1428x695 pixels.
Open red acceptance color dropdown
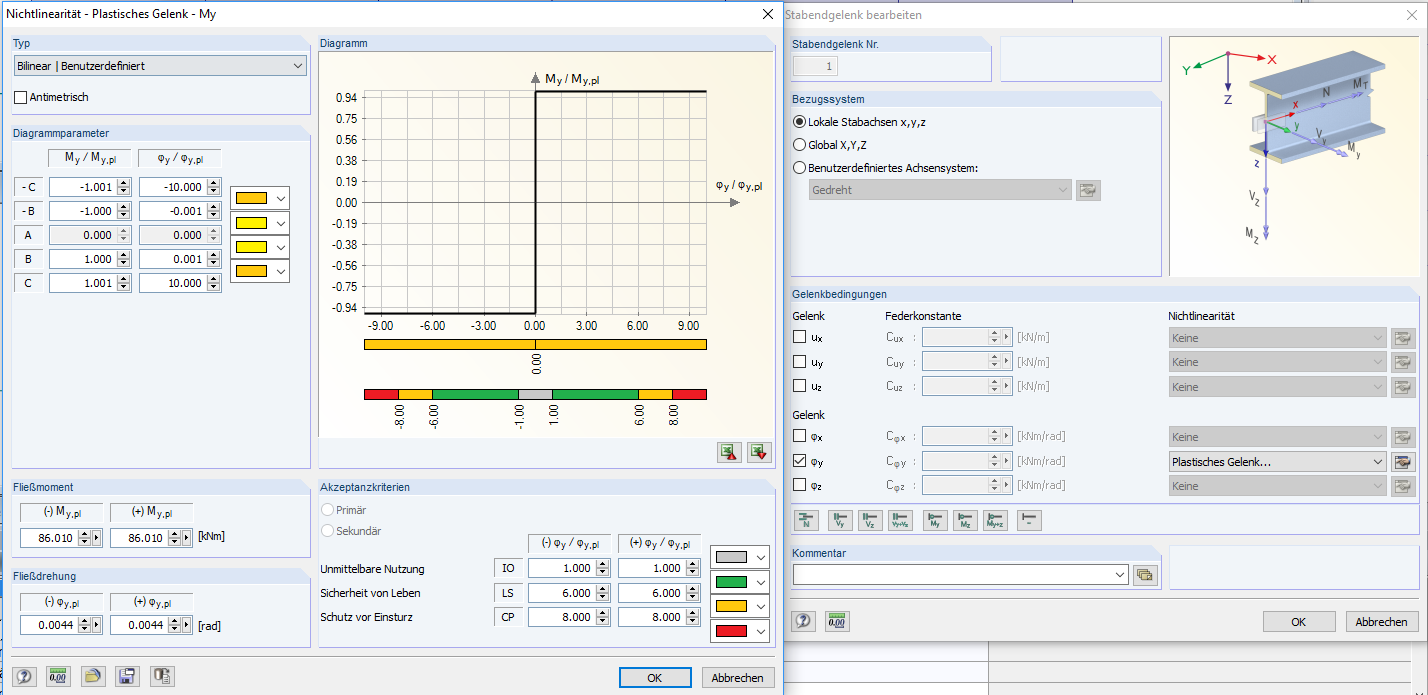tap(760, 632)
